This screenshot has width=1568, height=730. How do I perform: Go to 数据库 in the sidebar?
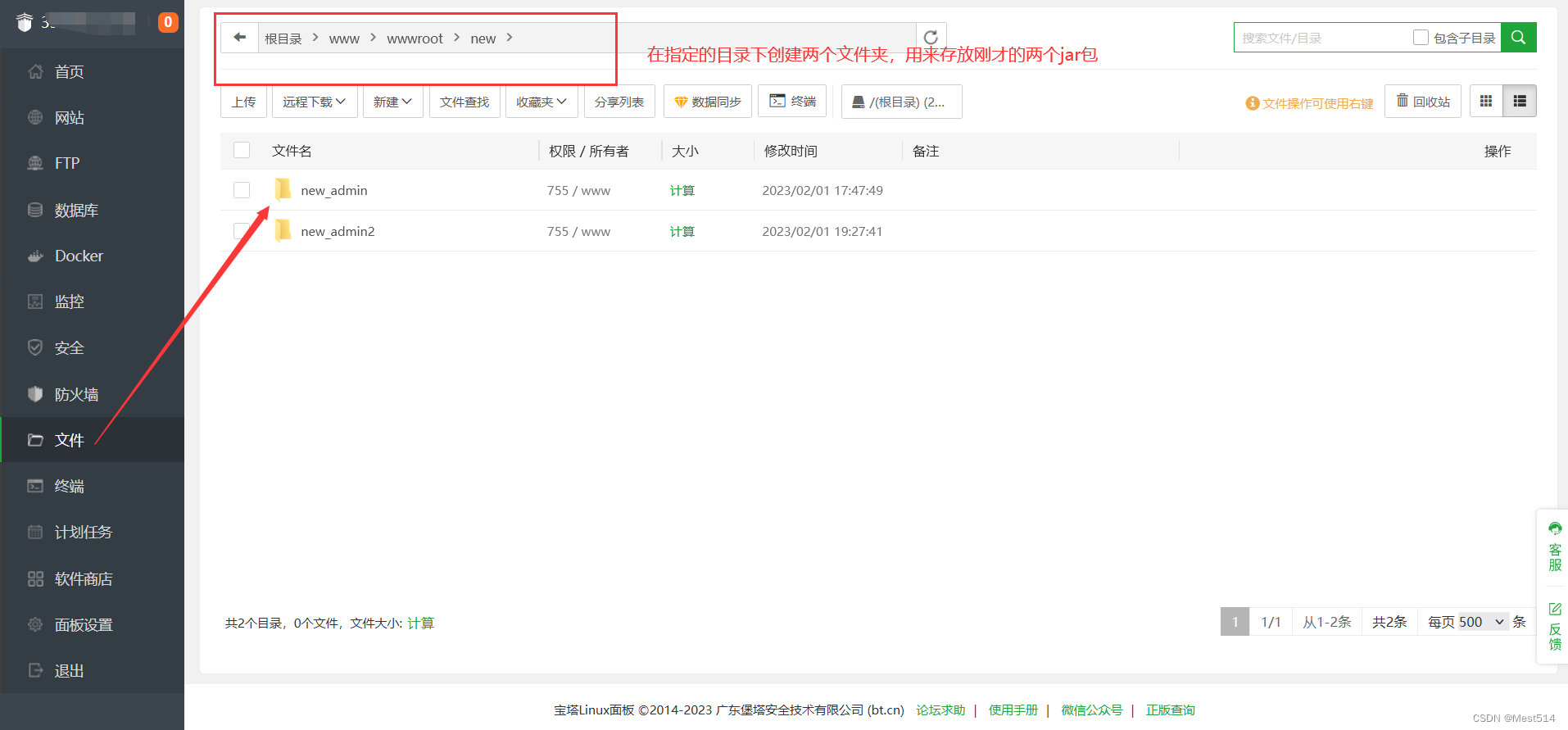[x=76, y=211]
